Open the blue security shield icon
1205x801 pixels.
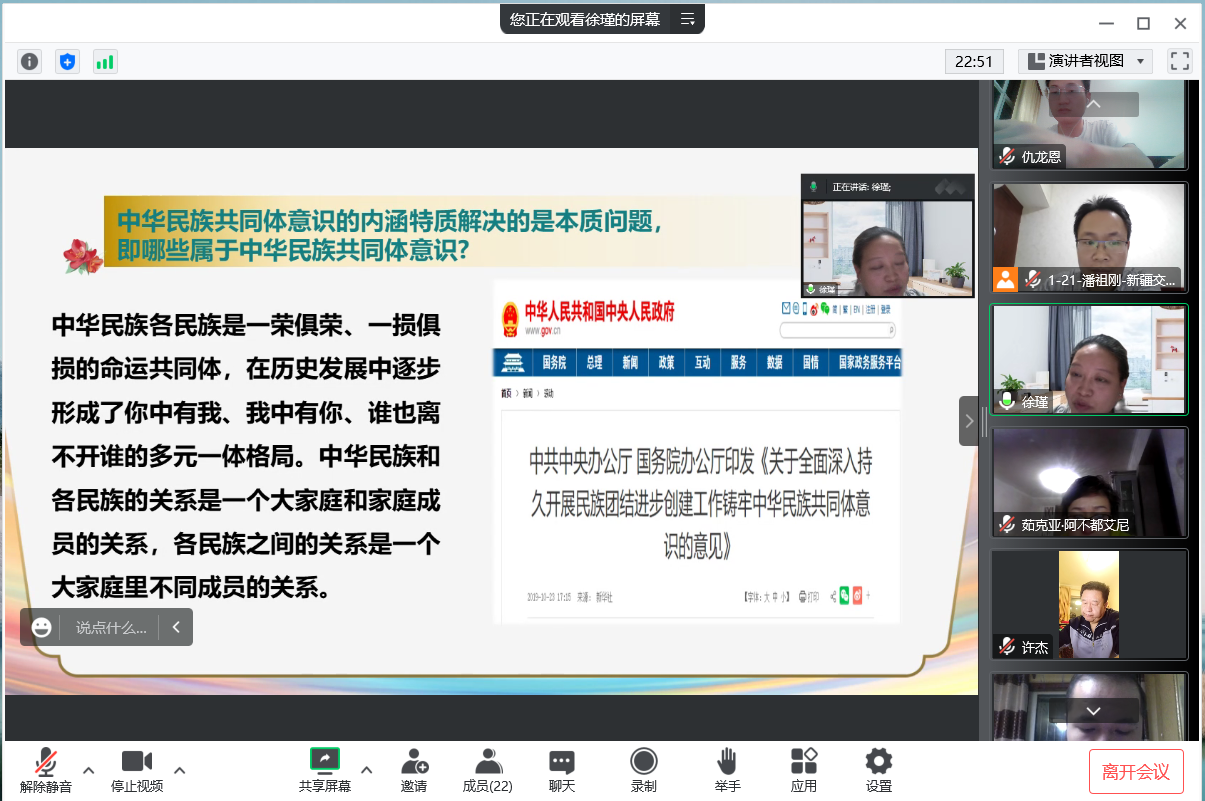click(x=67, y=62)
